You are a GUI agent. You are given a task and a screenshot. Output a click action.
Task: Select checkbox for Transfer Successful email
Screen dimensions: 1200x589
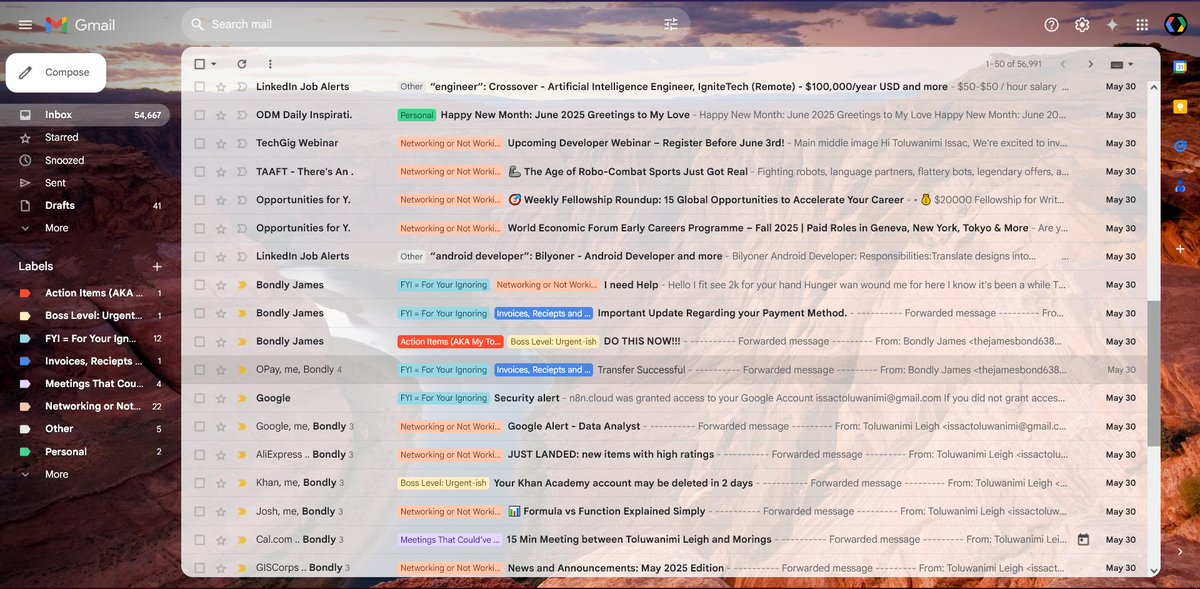(x=200, y=370)
